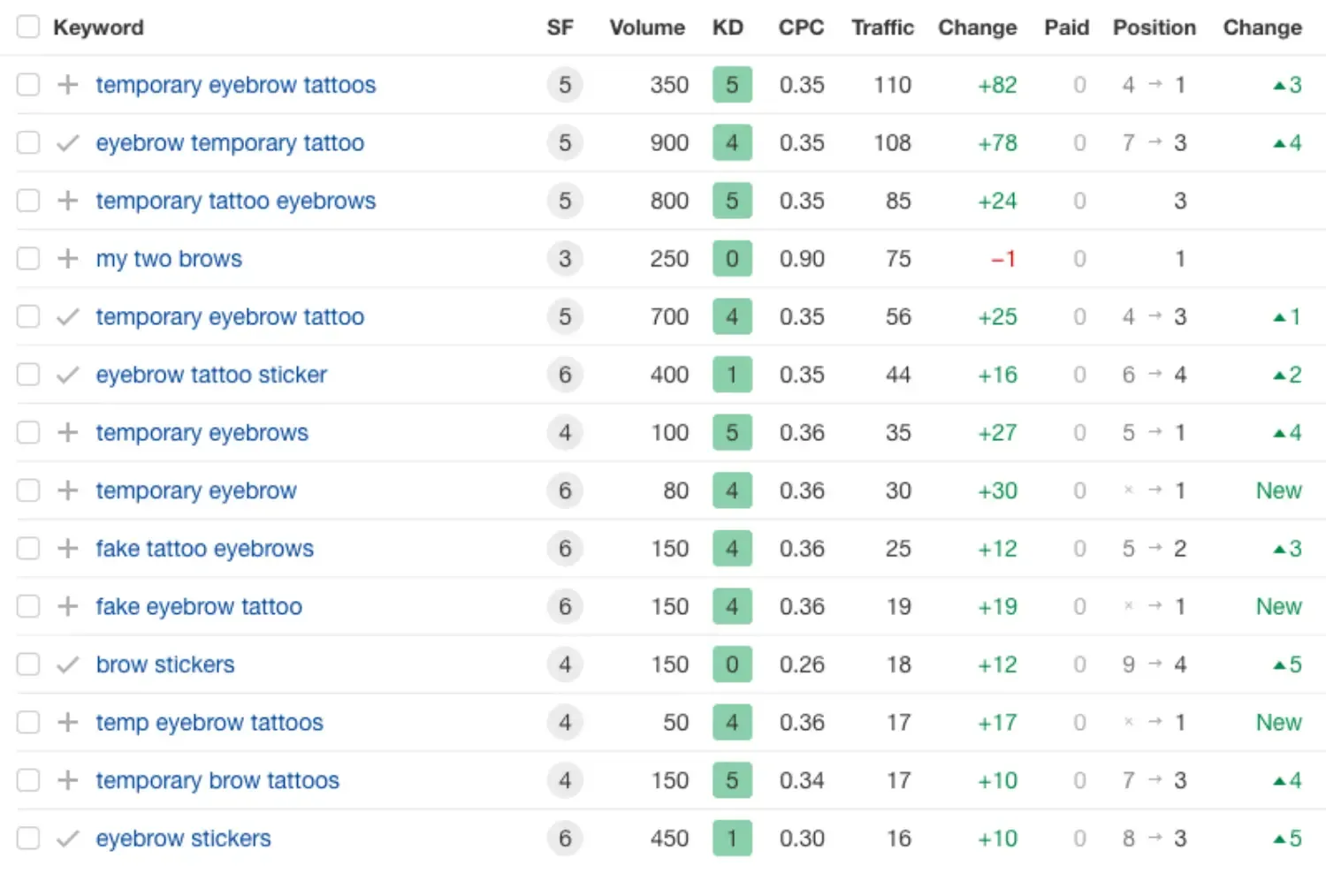The image size is (1326, 896).
Task: Click the green KD badge for "my two brows"
Action: [x=732, y=258]
